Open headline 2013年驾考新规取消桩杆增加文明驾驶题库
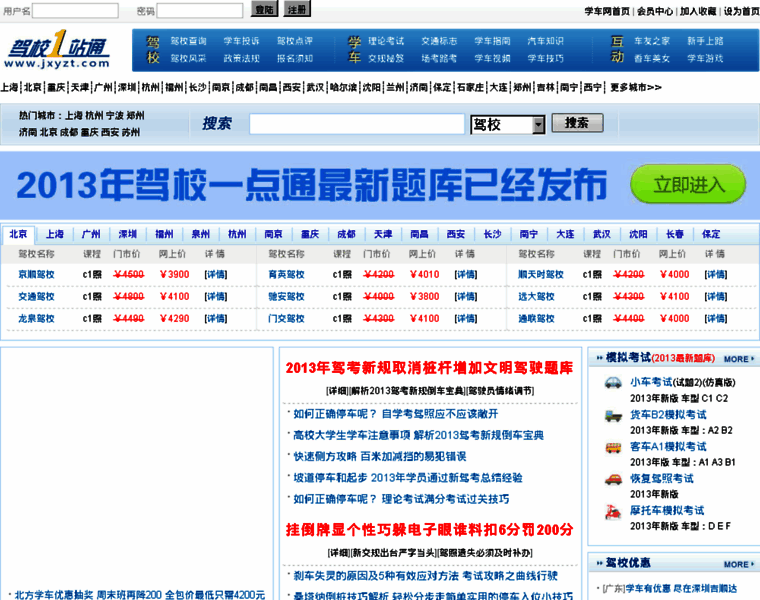The image size is (760, 600). click(x=429, y=368)
